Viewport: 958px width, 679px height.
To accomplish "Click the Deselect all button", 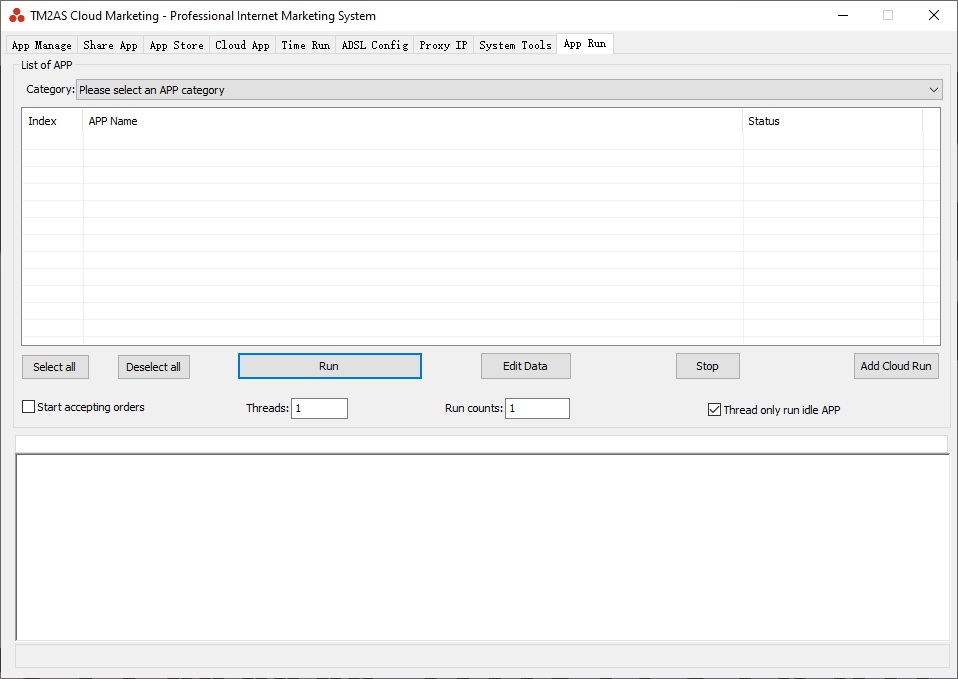I will point(153,367).
